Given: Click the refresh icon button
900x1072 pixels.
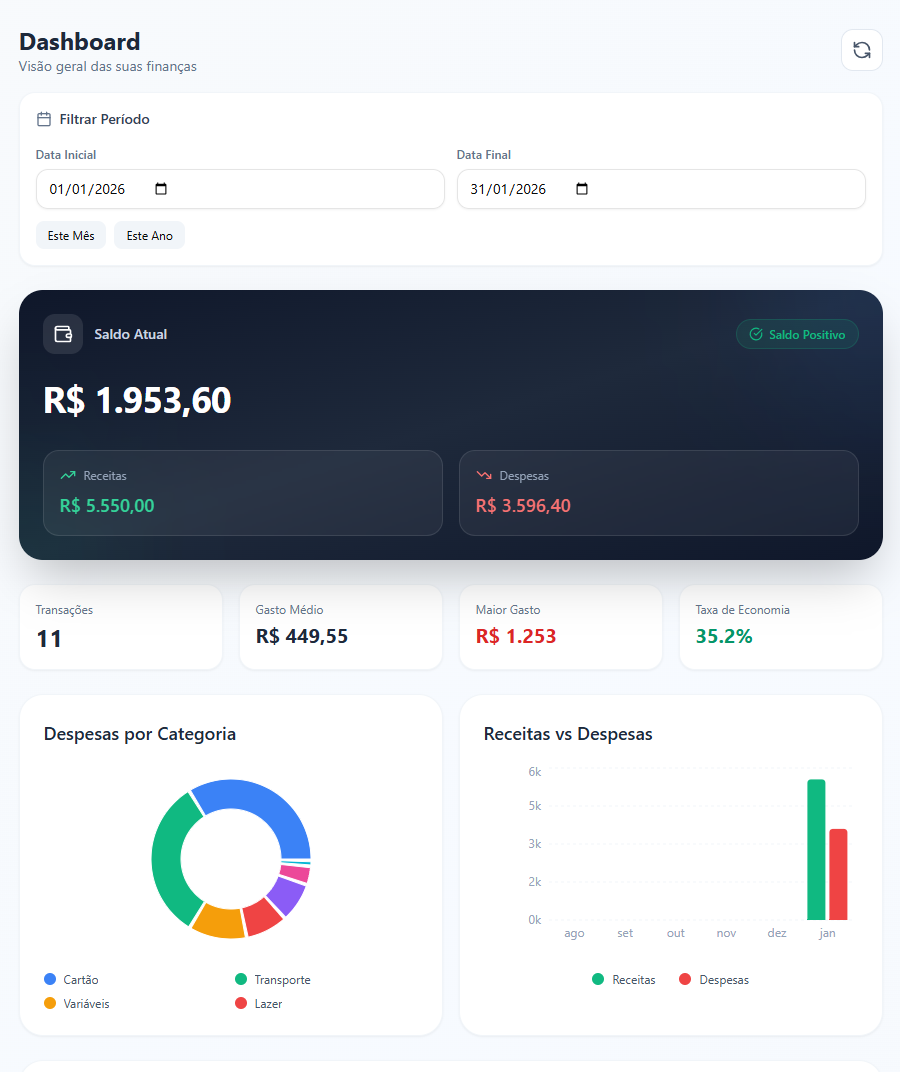Looking at the screenshot, I should 861,50.
